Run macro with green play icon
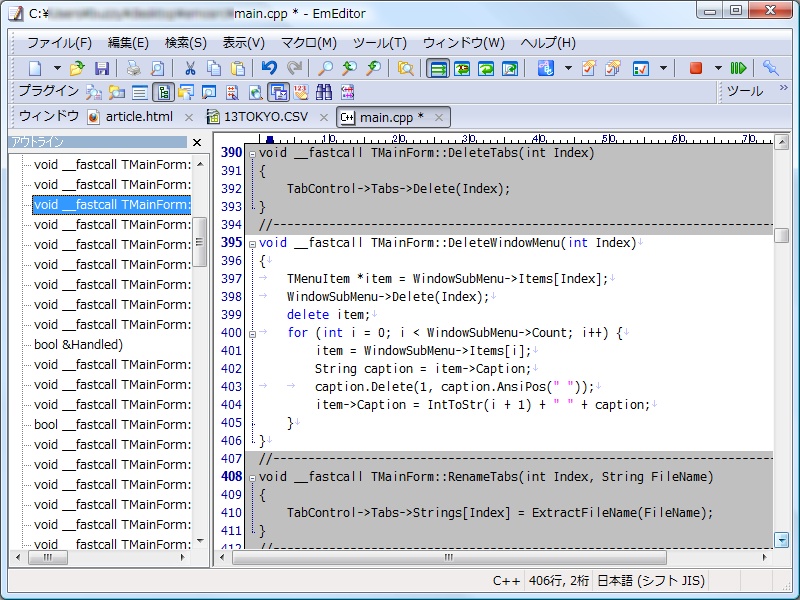 pyautogui.click(x=738, y=68)
